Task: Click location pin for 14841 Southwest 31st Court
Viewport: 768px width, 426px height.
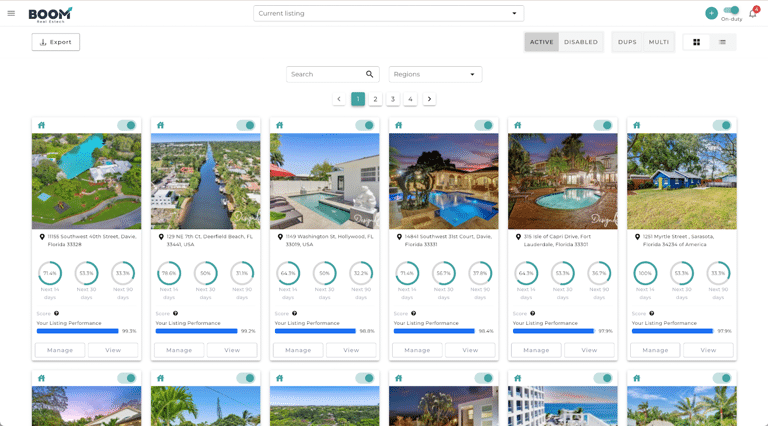Action: pos(399,237)
